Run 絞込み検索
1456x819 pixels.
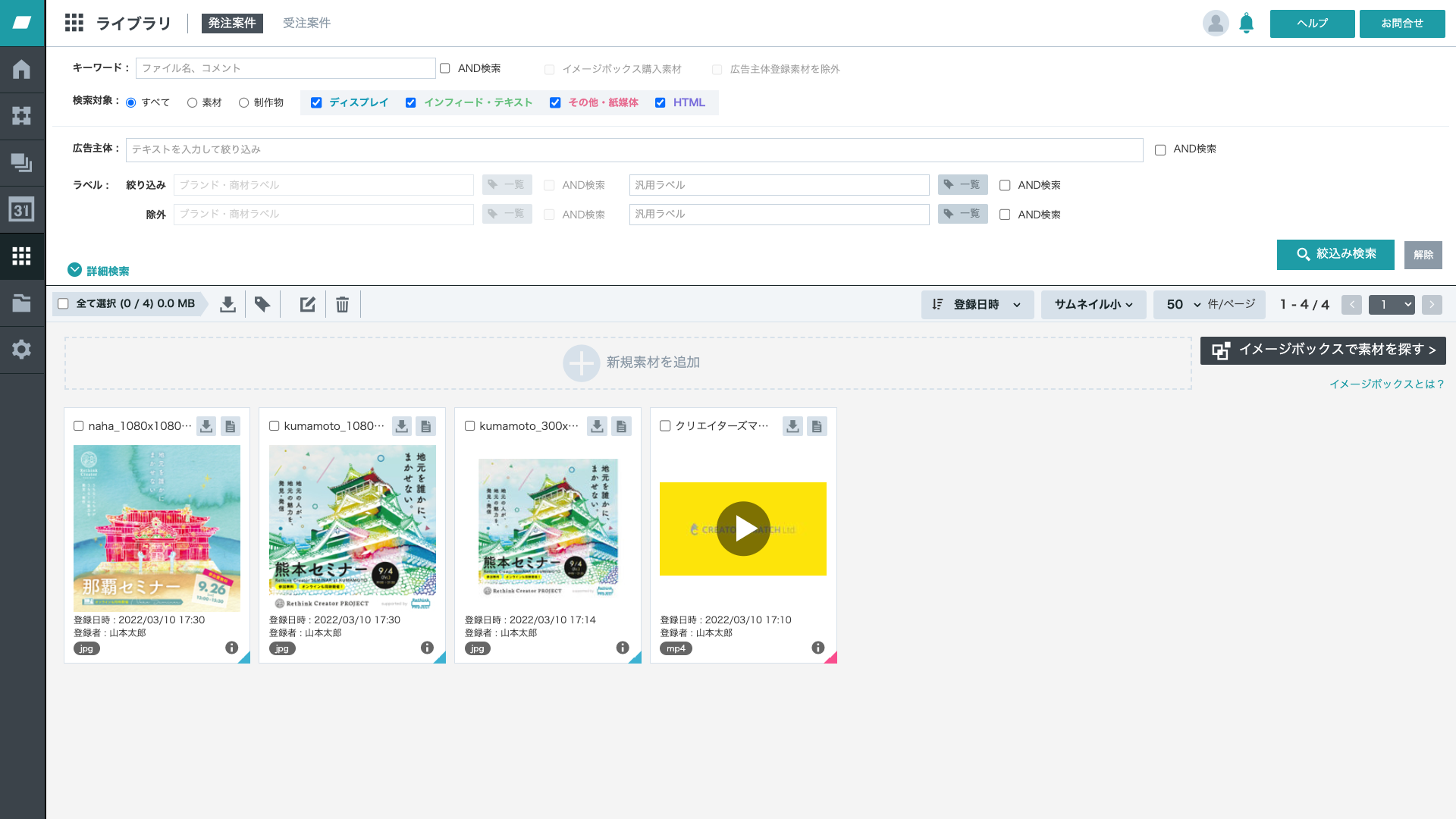1335,254
